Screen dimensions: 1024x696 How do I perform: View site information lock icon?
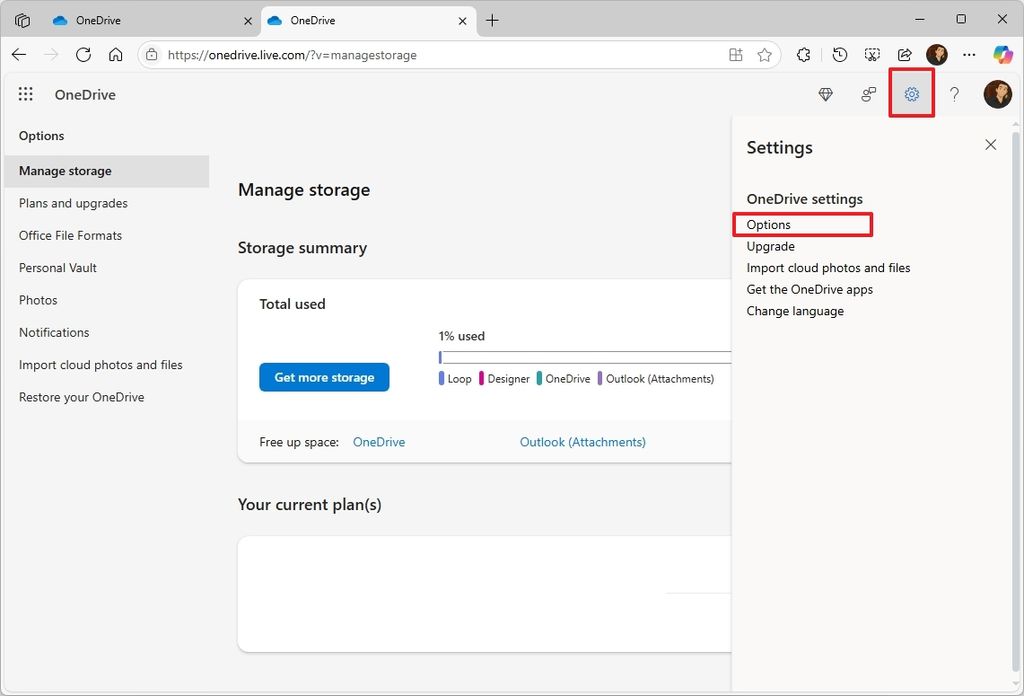pyautogui.click(x=152, y=55)
